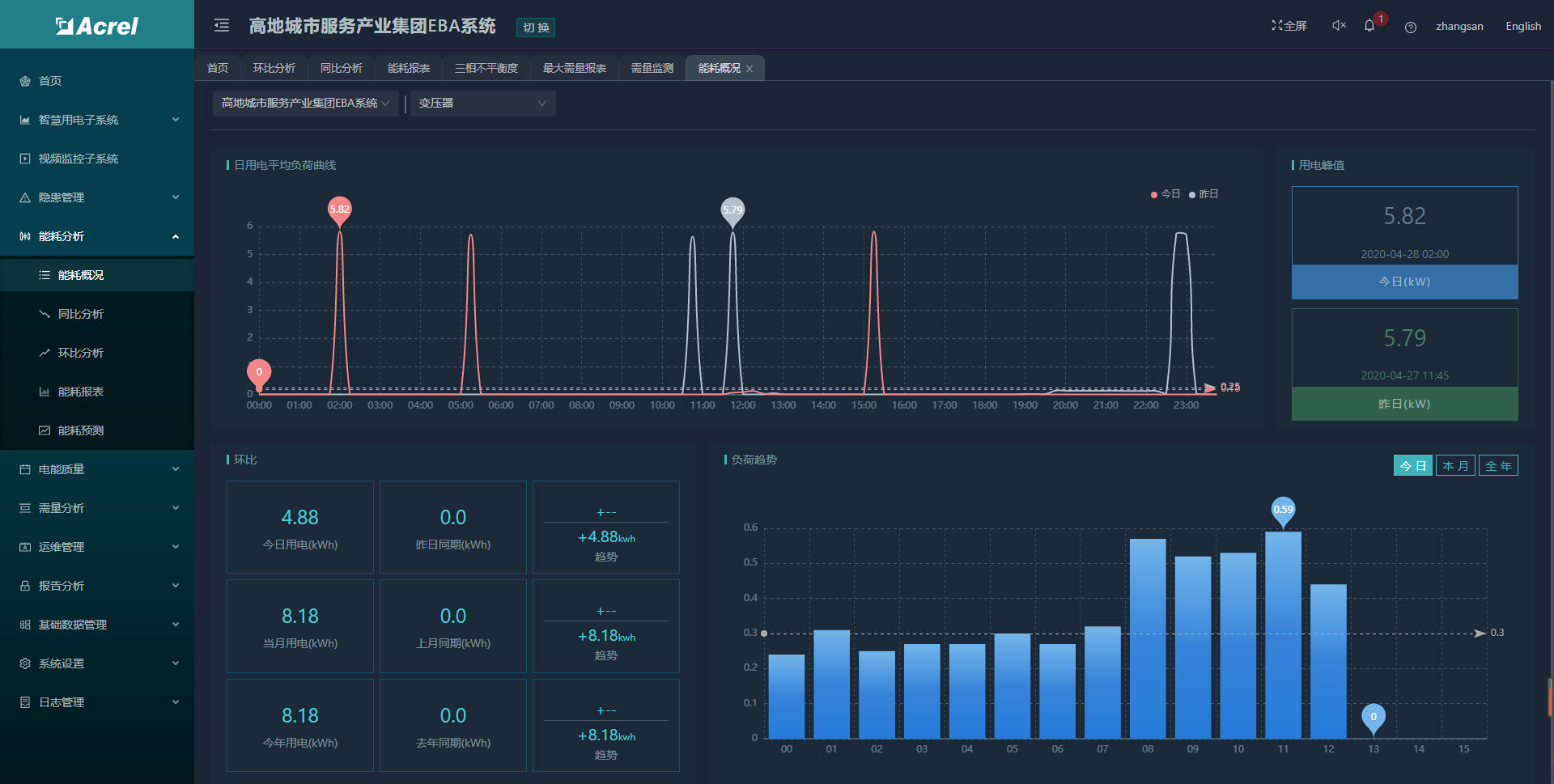Collapse the sidebar using the hamburger icon
This screenshot has height=784, width=1554.
click(222, 26)
